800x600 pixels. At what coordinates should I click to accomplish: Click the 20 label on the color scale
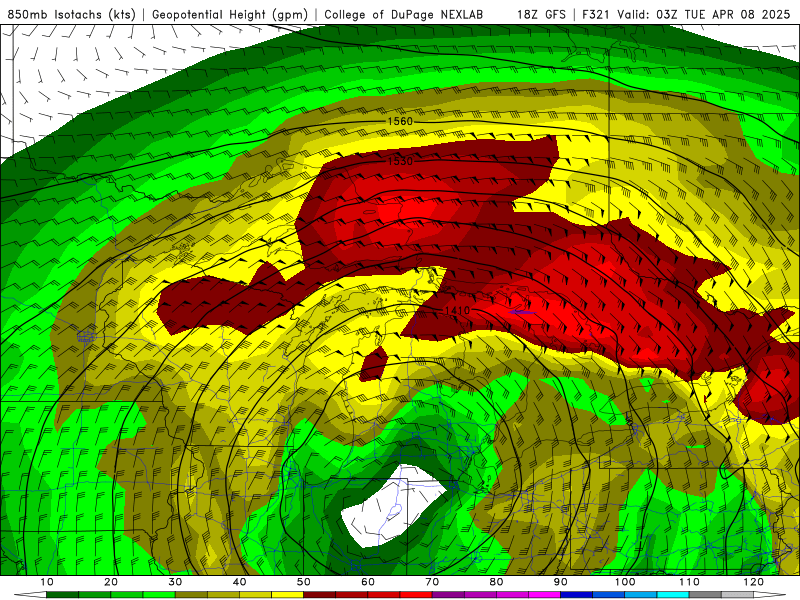(111, 582)
